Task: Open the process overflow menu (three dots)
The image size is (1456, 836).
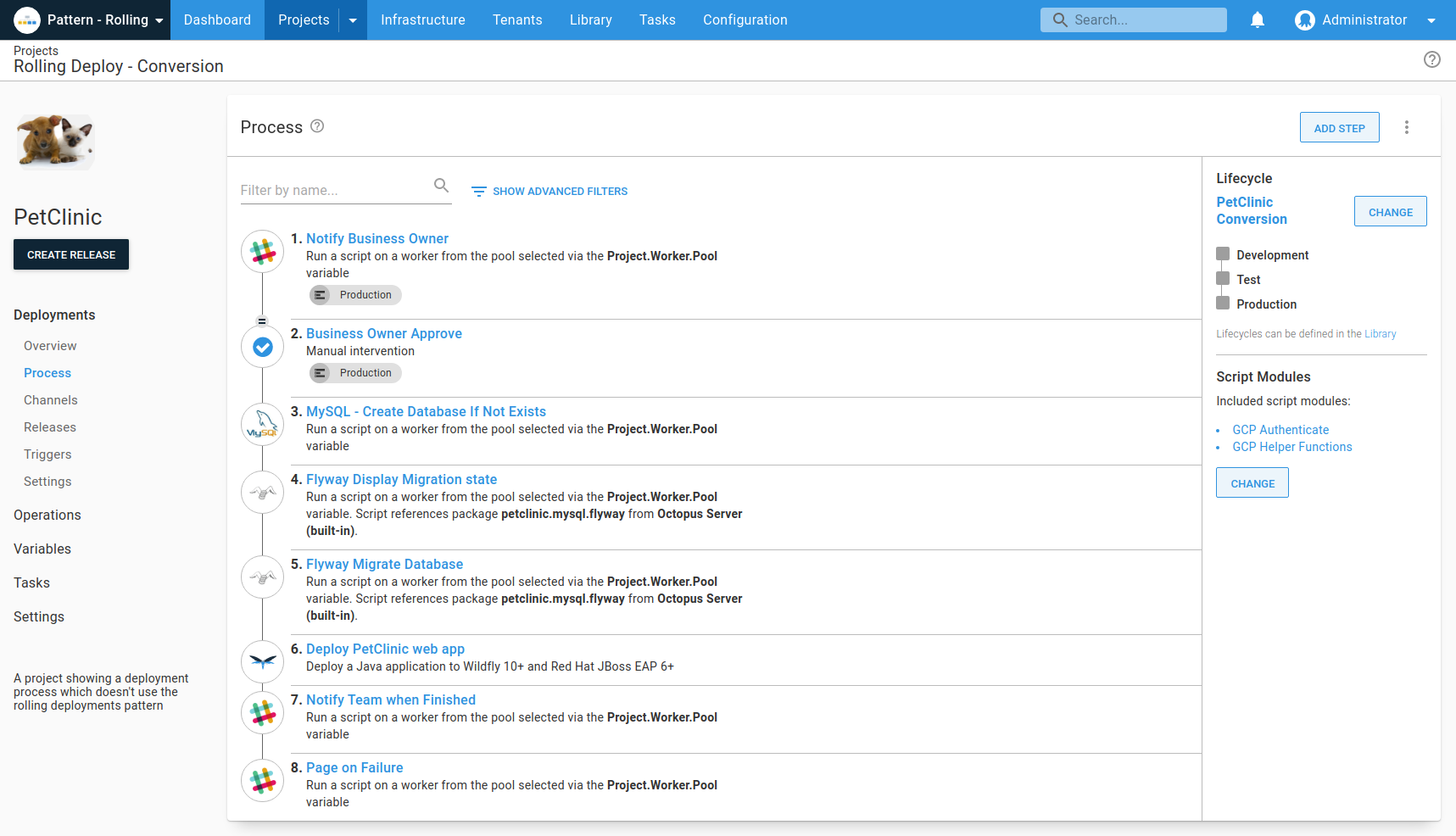Action: tap(1406, 127)
